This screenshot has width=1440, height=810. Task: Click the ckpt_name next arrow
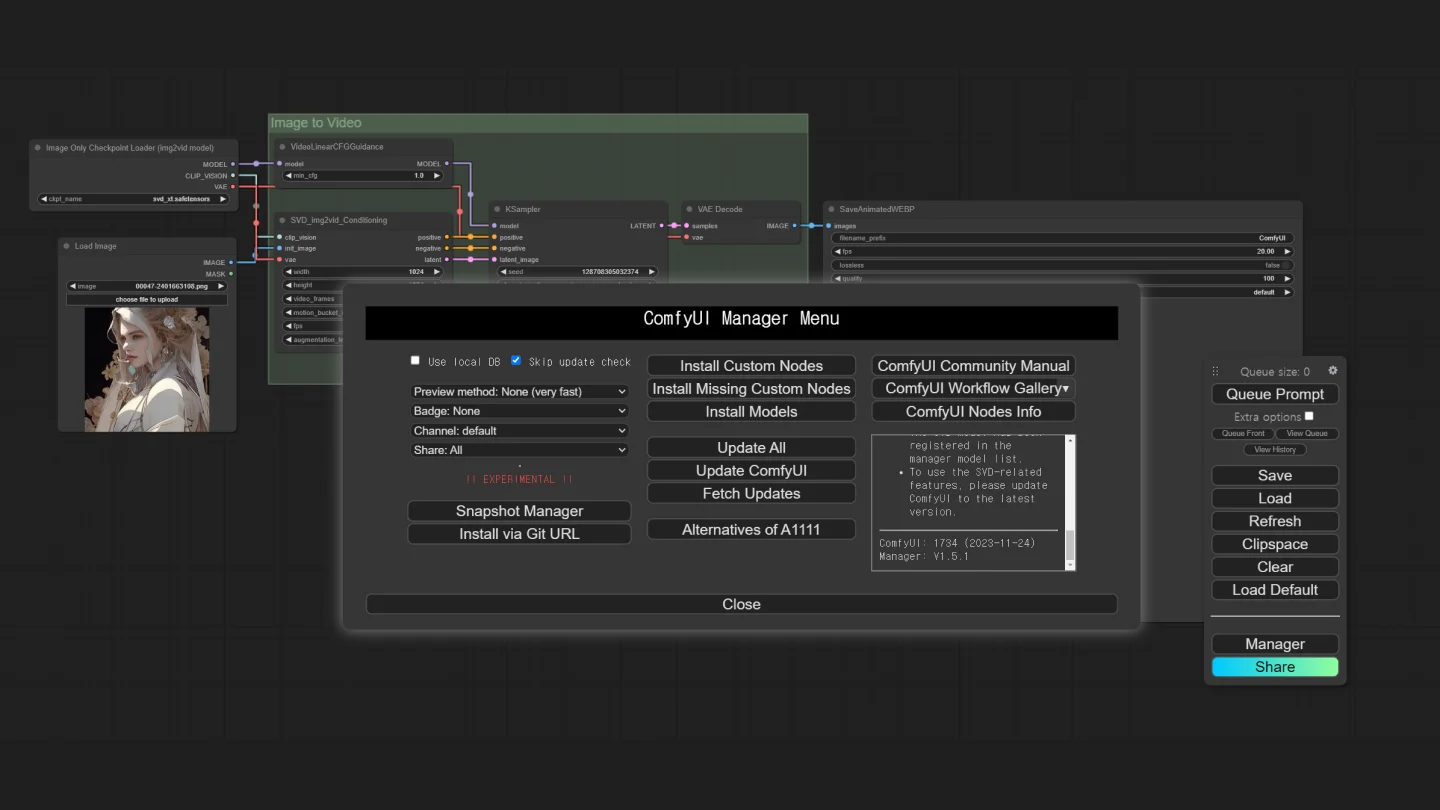(222, 199)
